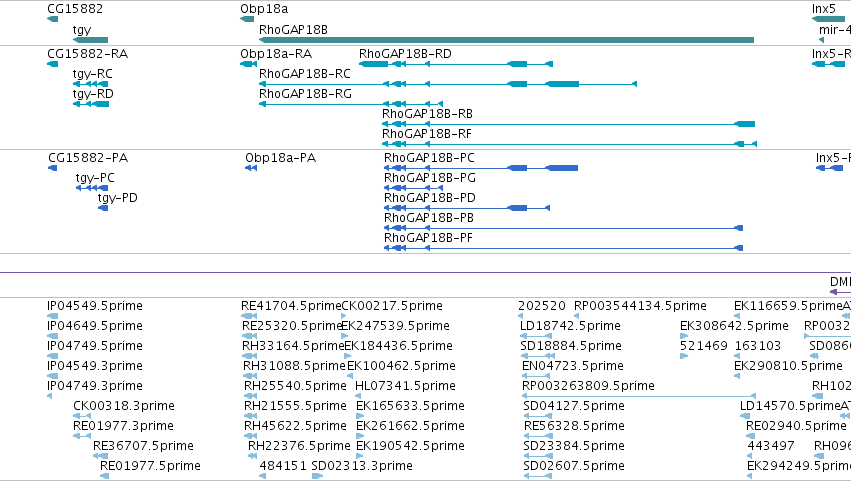Open EST RH25540.5prime

[295, 387]
